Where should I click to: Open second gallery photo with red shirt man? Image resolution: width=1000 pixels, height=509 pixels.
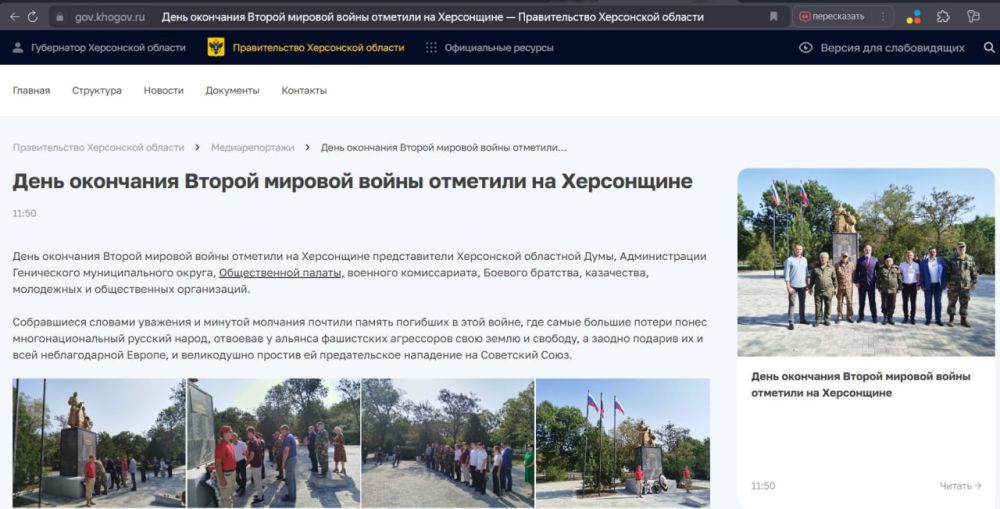[x=274, y=443]
